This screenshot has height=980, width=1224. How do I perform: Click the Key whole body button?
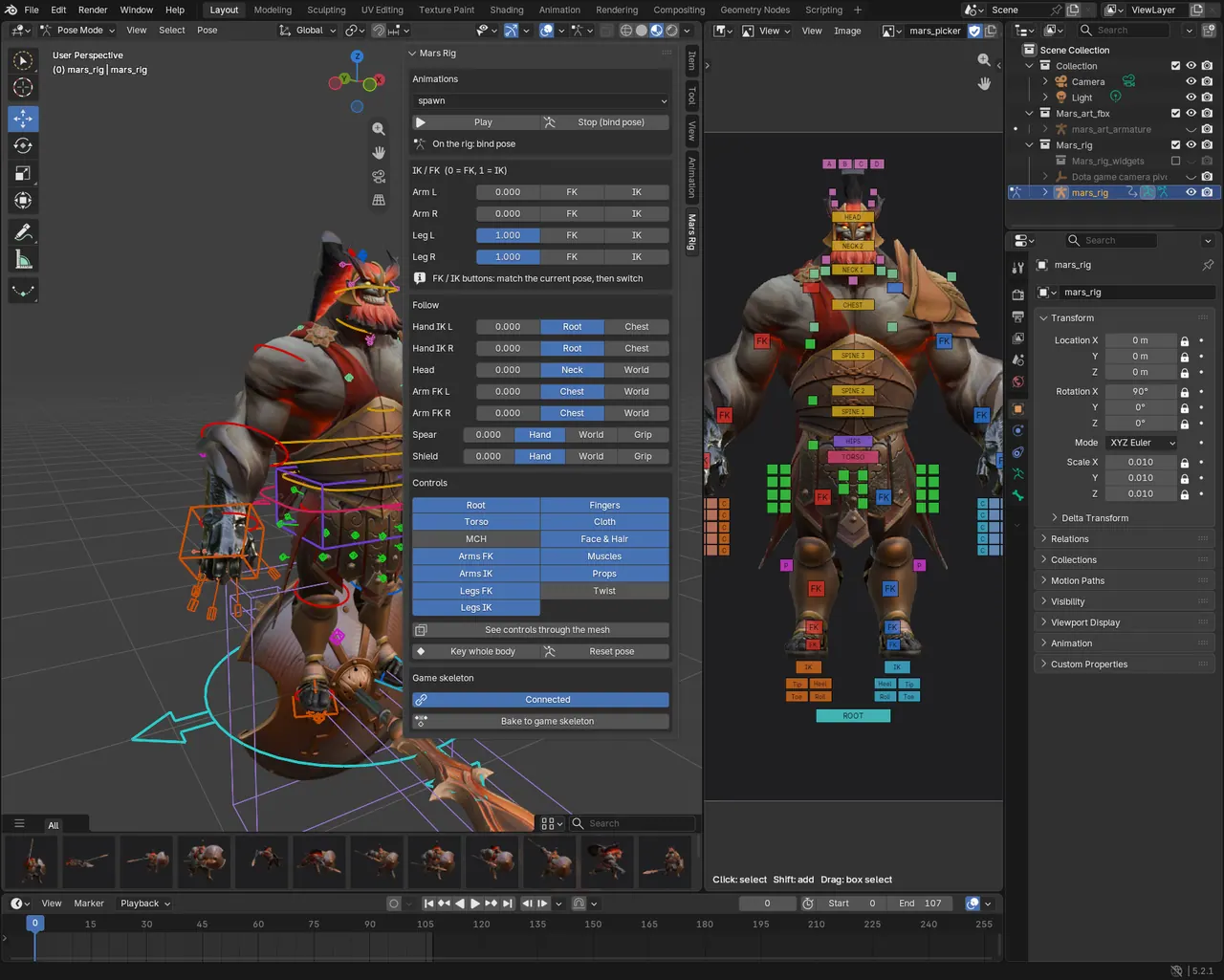pyautogui.click(x=476, y=652)
